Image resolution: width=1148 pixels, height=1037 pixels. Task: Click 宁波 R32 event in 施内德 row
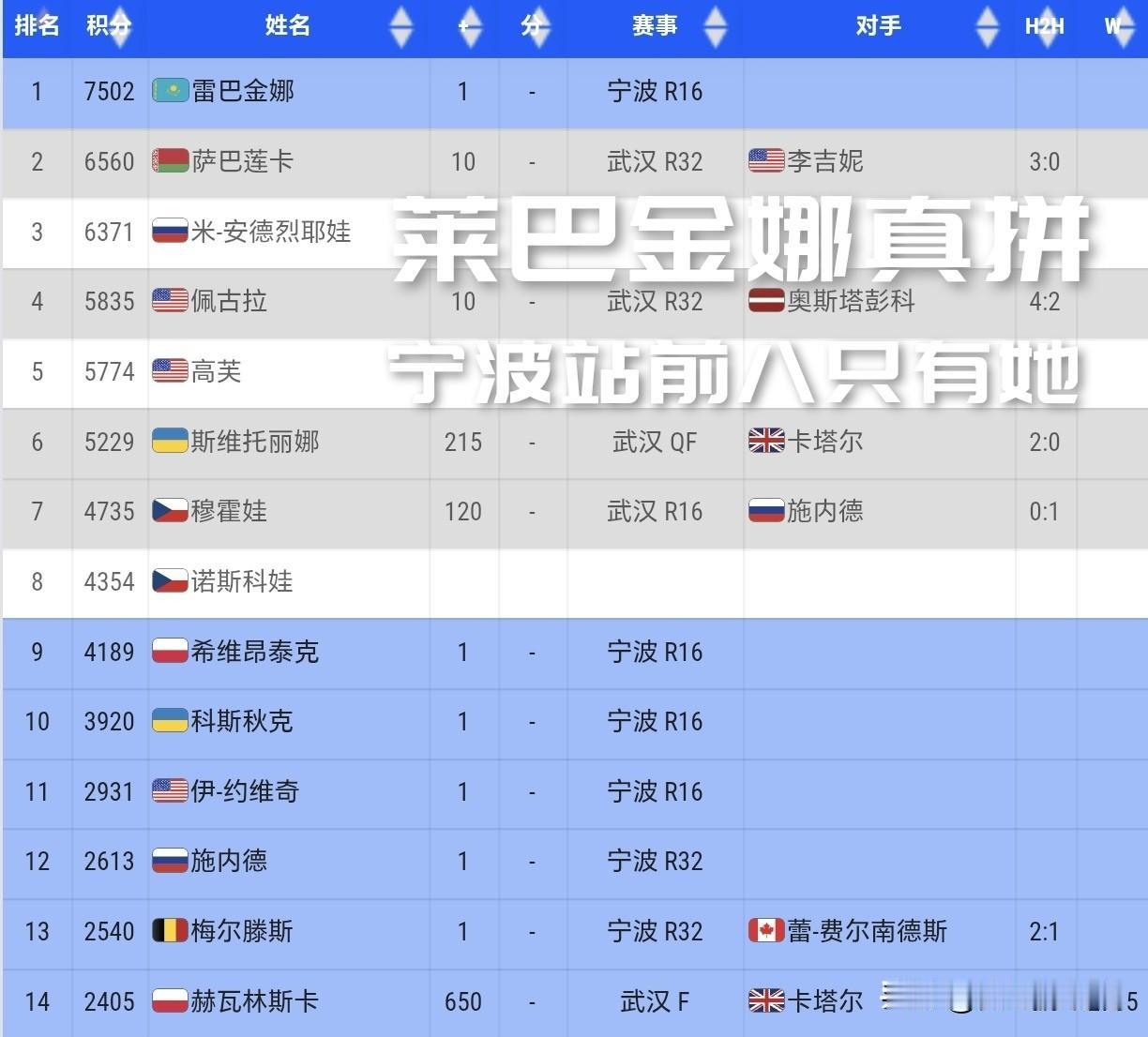pos(655,861)
